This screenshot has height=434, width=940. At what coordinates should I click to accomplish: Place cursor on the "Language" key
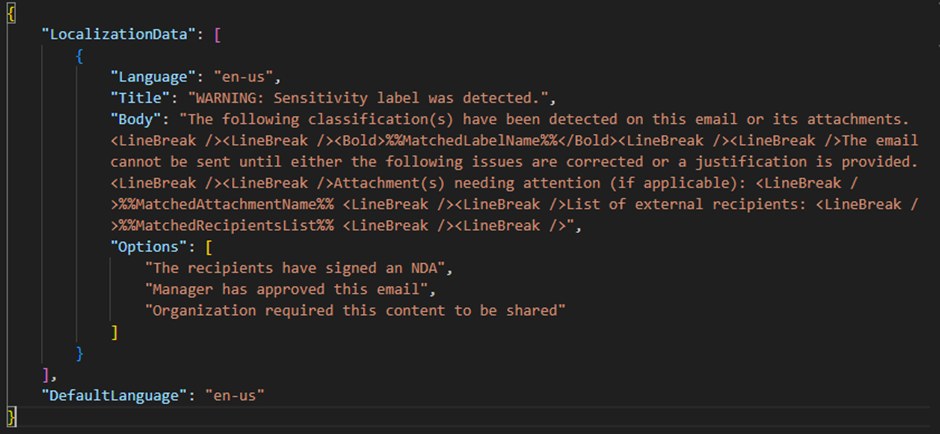[x=151, y=76]
